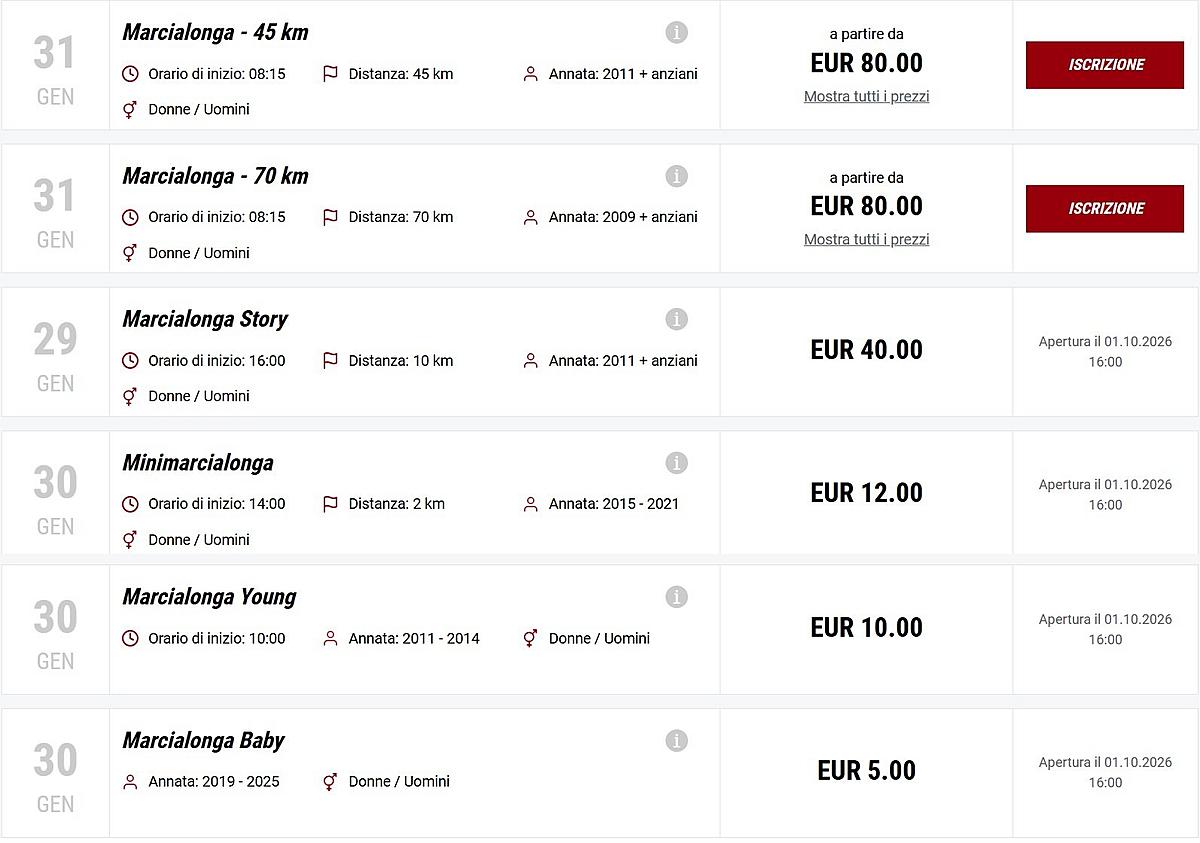1200x843 pixels.
Task: Click ISCRIZIONE button for Marcialonga 45 km
Action: click(1105, 65)
